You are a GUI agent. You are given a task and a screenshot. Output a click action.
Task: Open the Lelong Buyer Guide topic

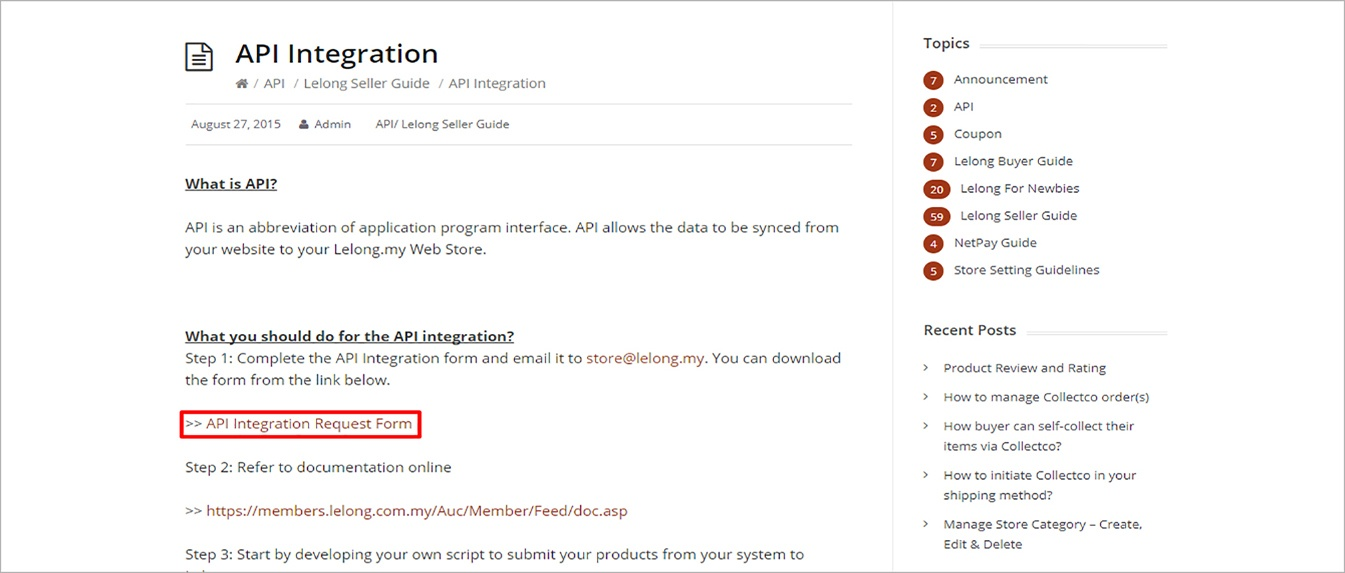point(1013,161)
